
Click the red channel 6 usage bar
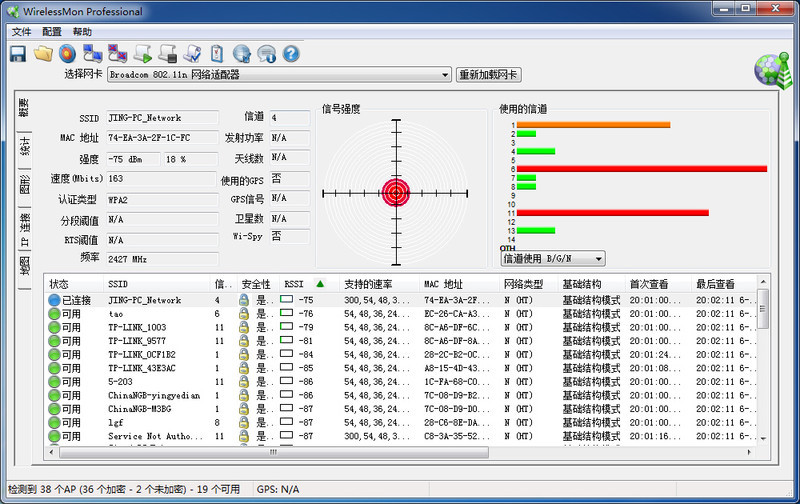[642, 169]
